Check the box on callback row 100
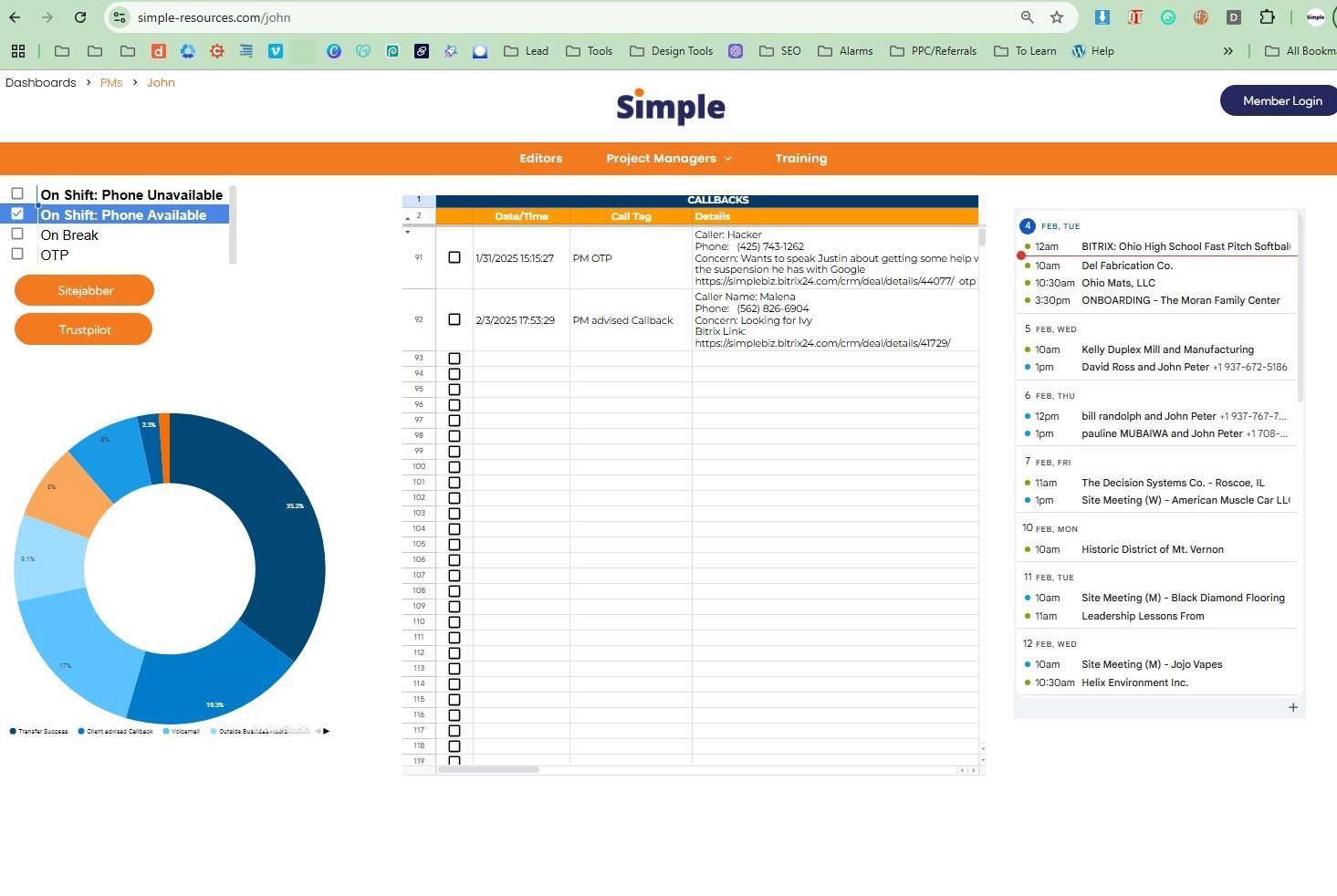The height and width of the screenshot is (896, 1337). [454, 467]
